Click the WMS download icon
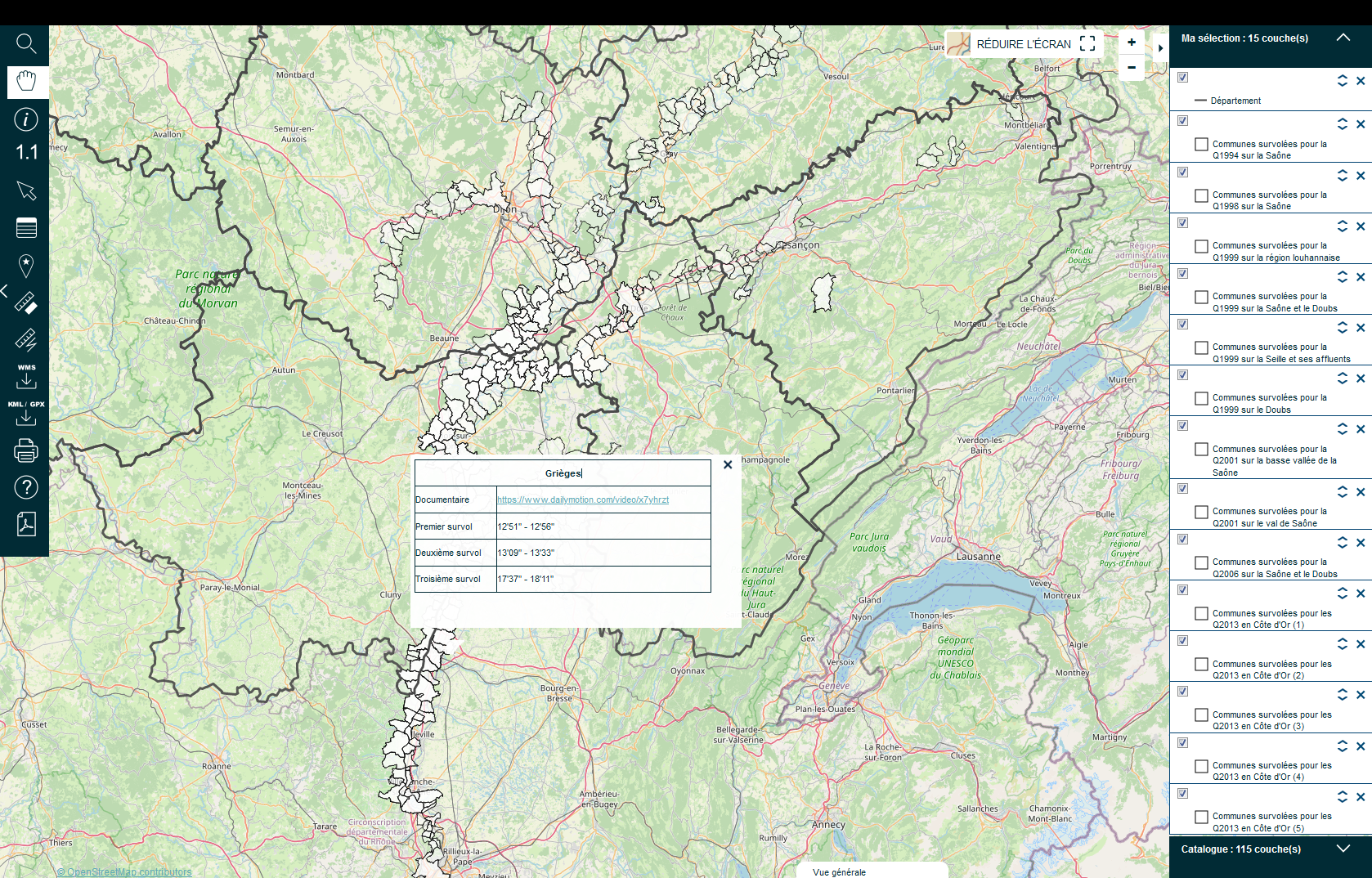The height and width of the screenshot is (878, 1372). [x=26, y=377]
